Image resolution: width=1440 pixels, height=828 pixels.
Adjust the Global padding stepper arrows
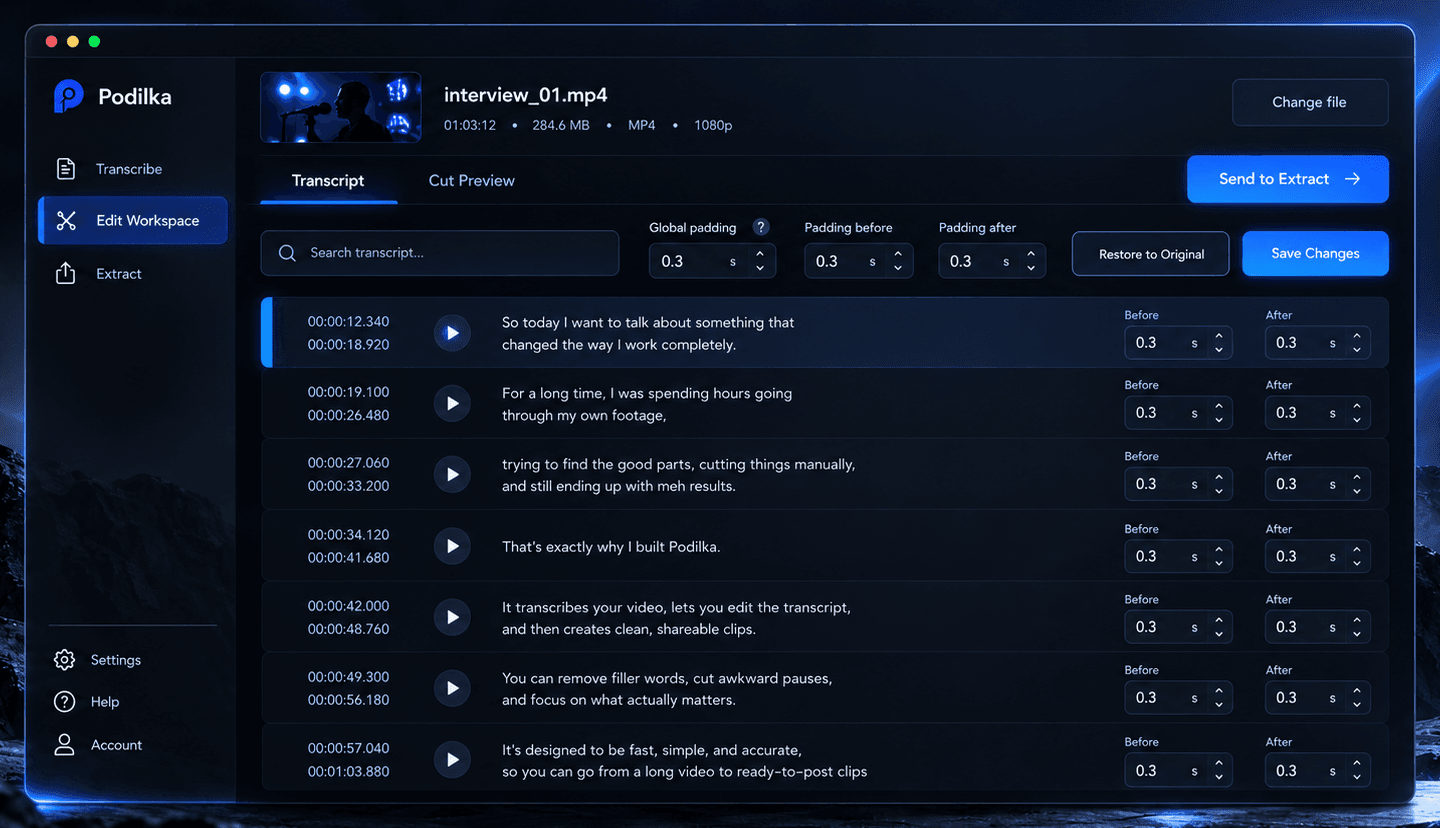760,261
